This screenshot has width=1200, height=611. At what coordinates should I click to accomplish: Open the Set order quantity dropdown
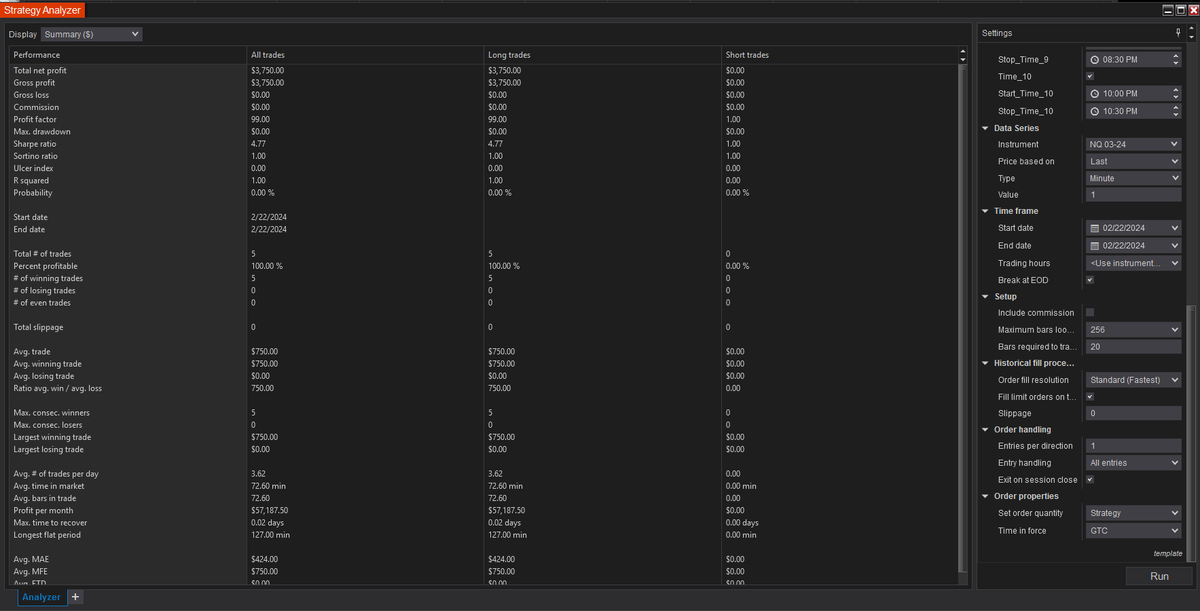1134,513
